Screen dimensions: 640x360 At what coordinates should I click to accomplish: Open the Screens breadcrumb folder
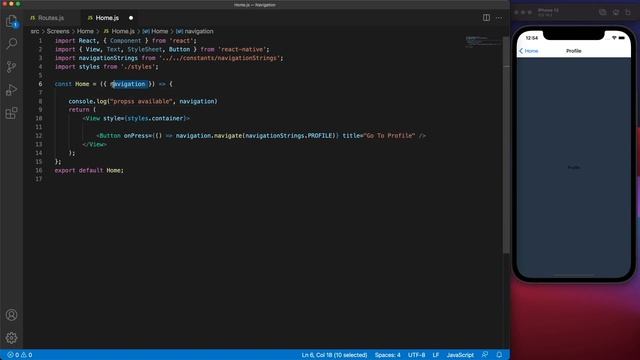coord(58,31)
